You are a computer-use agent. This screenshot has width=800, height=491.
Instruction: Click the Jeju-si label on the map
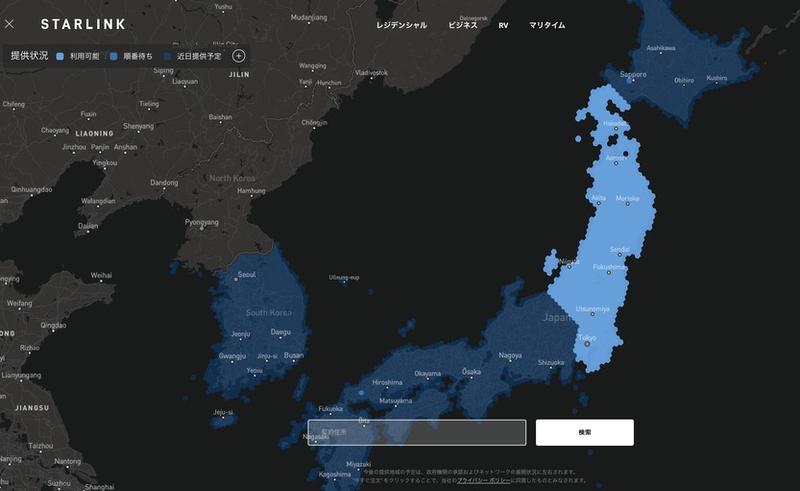coord(223,412)
